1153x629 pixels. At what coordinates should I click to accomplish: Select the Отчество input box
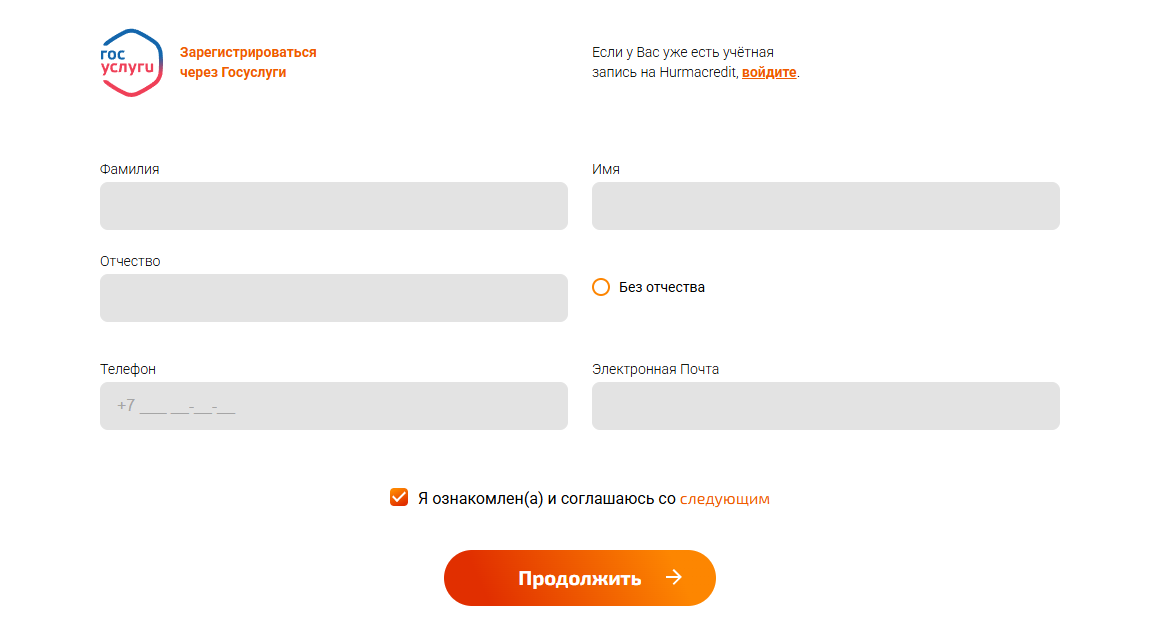tap(333, 298)
